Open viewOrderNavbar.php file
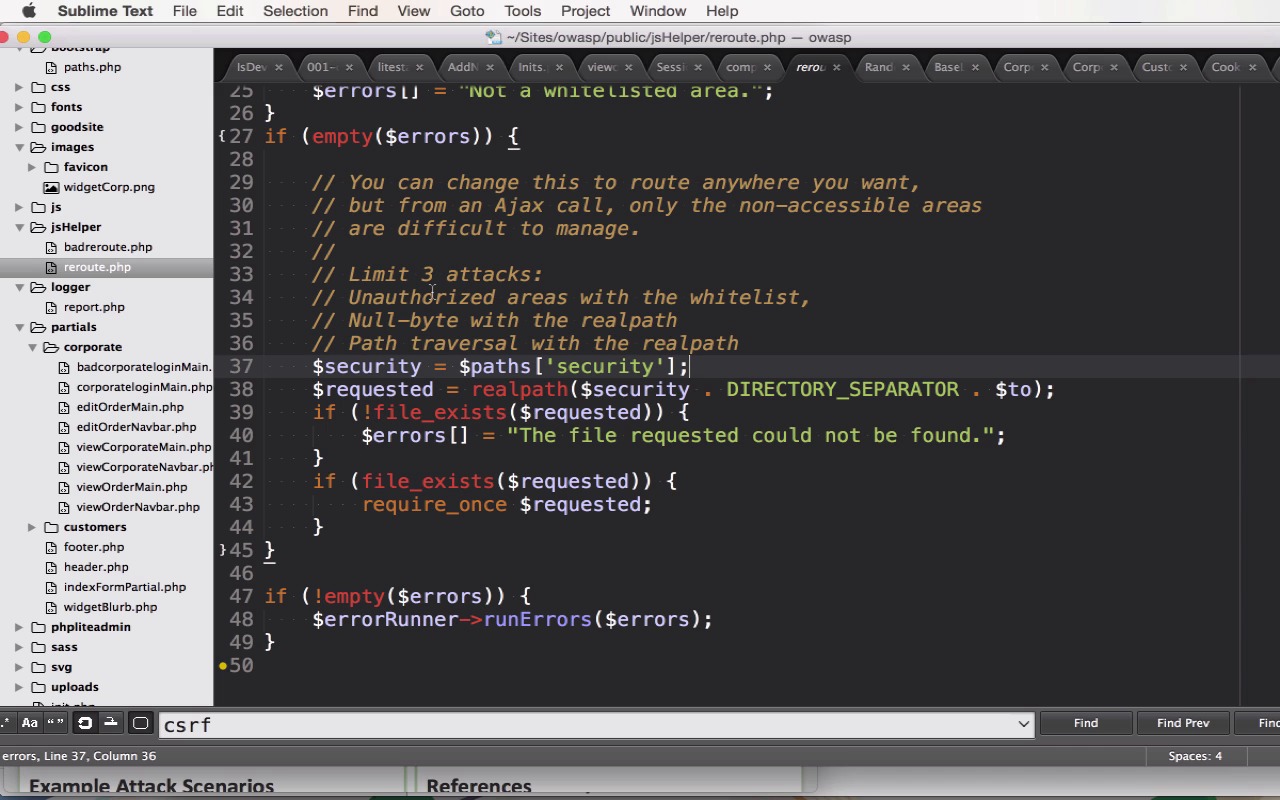The width and height of the screenshot is (1280, 800). pos(138,507)
